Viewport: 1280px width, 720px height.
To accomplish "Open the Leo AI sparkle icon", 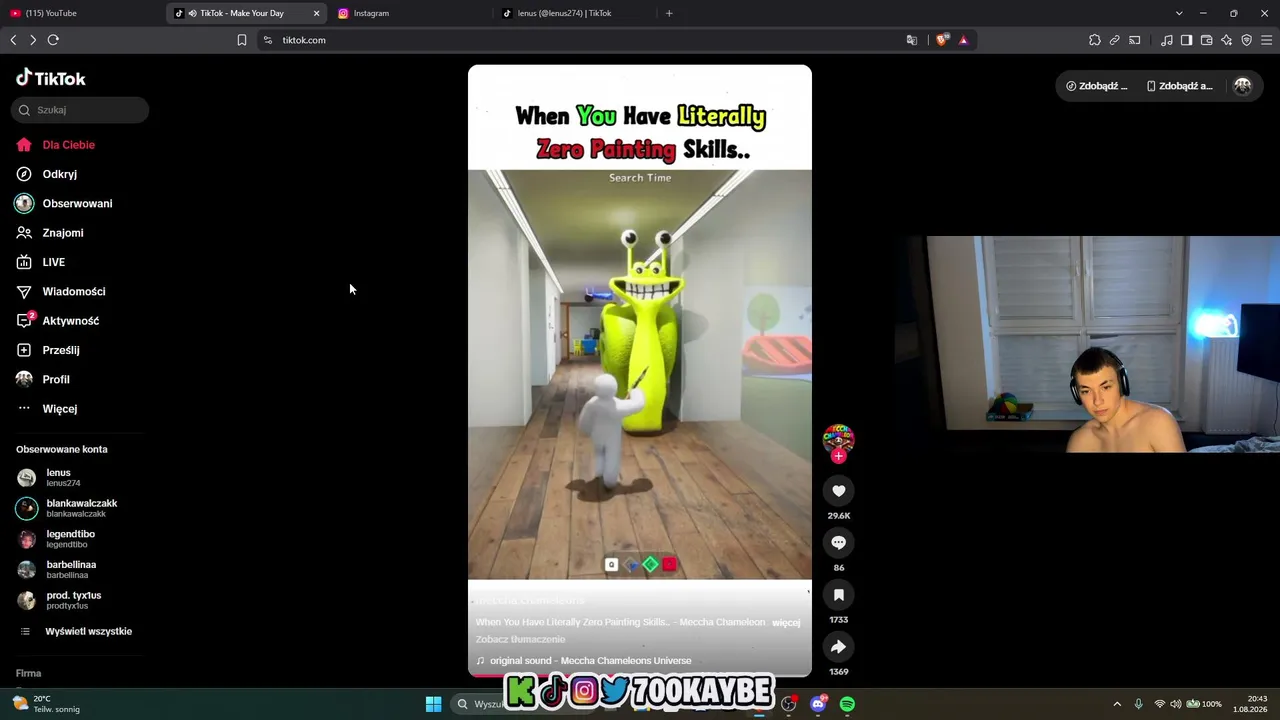I will [1227, 40].
